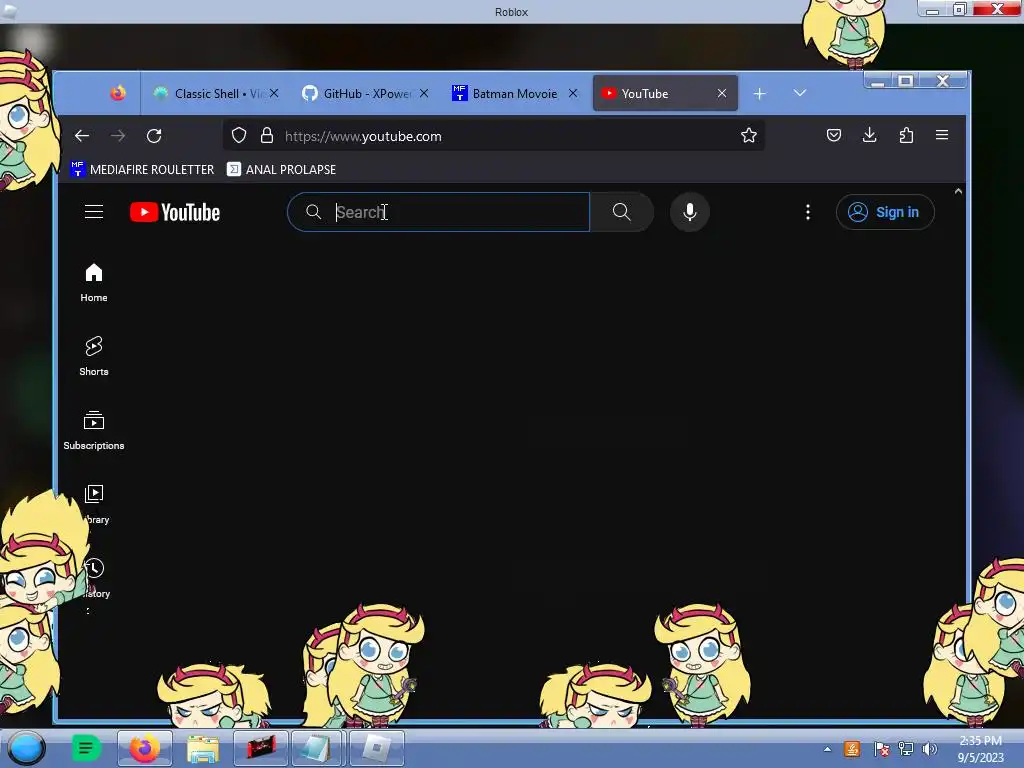Click the YouTube search magnifier button
Viewport: 1024px width, 768px height.
621,212
